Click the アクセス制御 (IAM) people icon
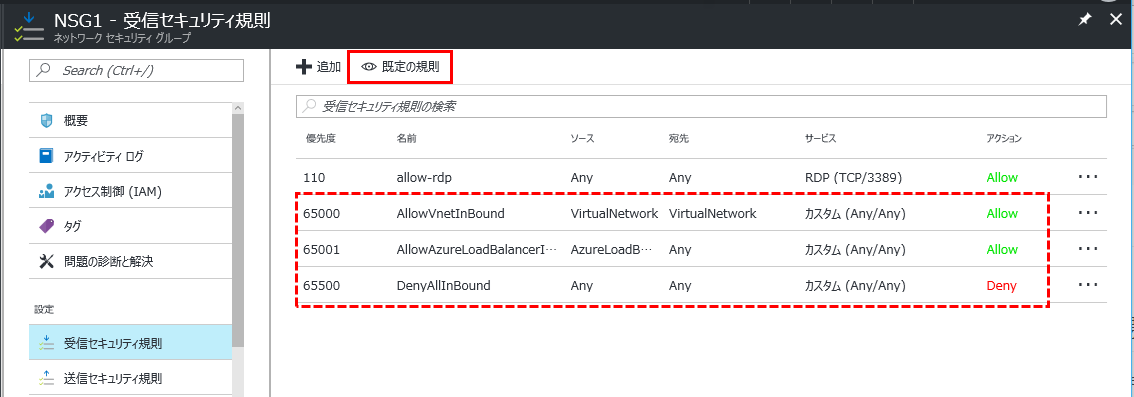Viewport: 1134px width, 397px height. point(46,192)
